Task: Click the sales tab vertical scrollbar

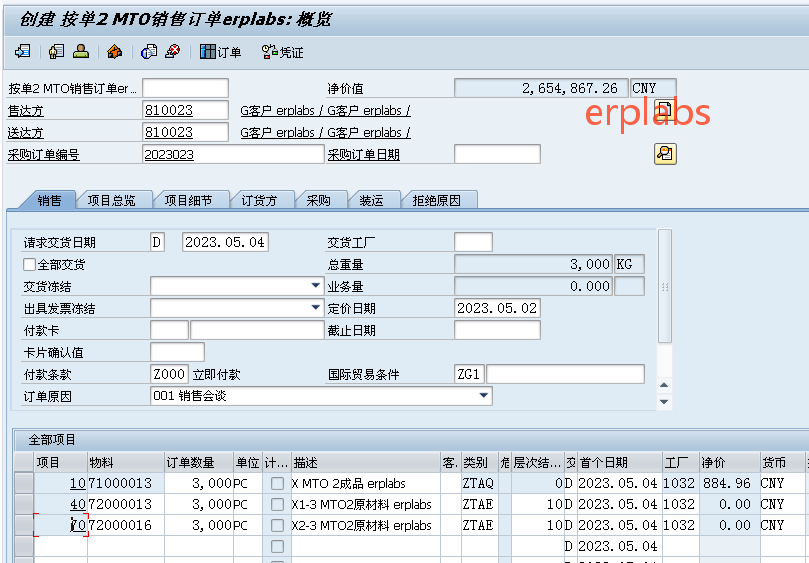Action: click(665, 286)
